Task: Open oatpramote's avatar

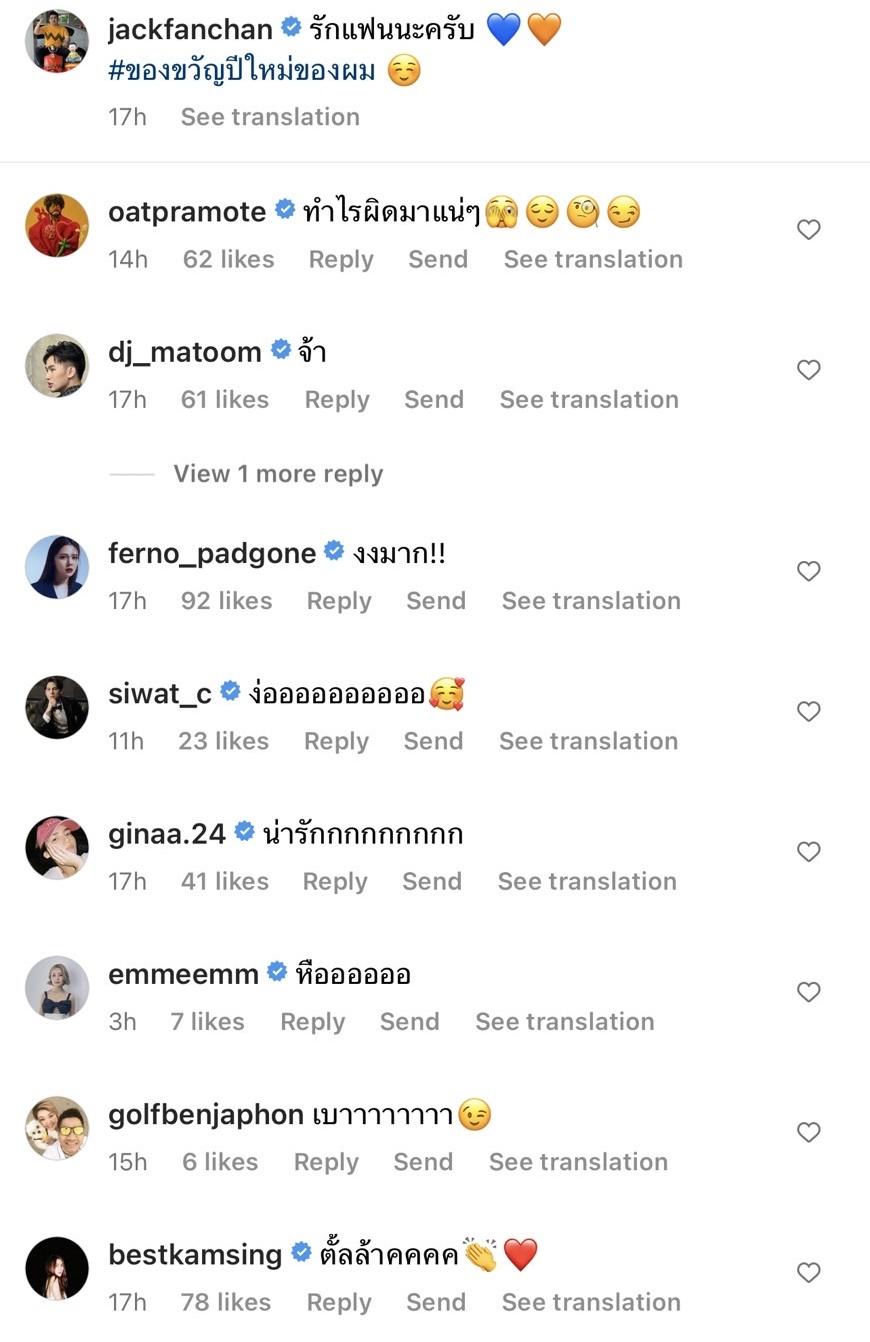Action: 57,225
